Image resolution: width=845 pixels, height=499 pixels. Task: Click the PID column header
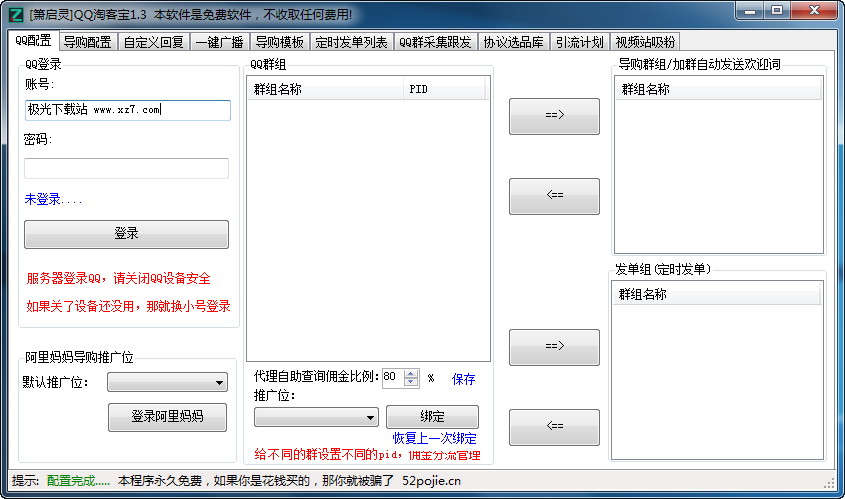click(444, 89)
